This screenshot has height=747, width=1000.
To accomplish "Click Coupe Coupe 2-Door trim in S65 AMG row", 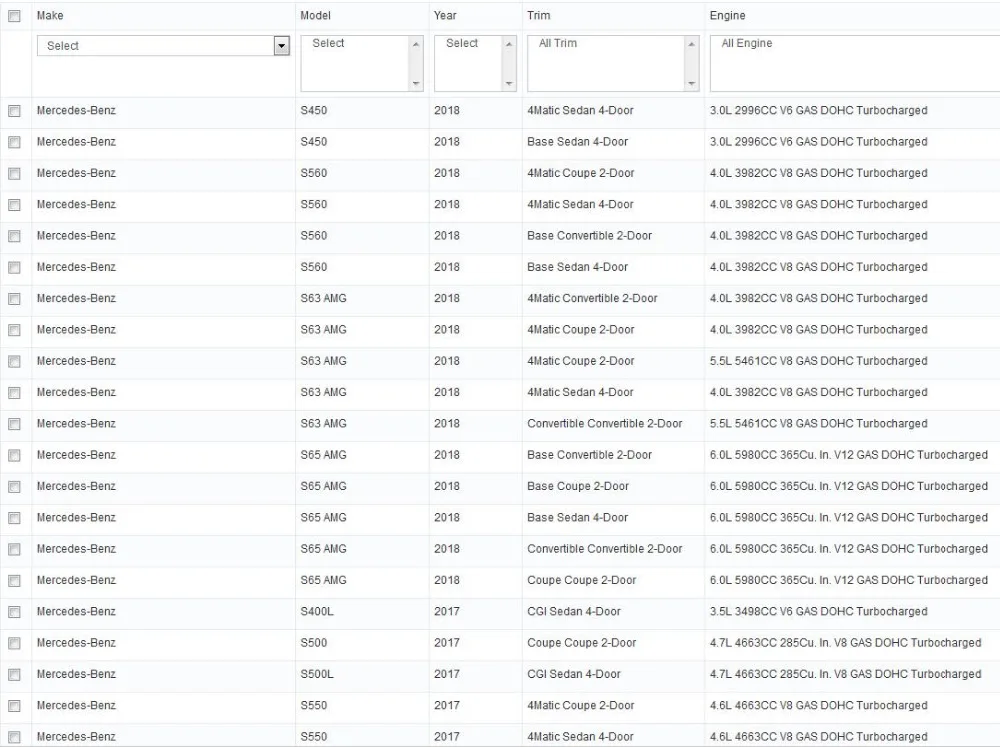I will (582, 580).
